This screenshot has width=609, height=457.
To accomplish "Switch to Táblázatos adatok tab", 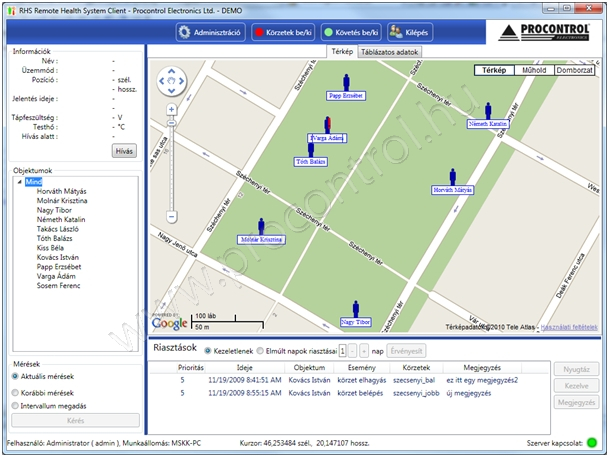I will coord(389,52).
